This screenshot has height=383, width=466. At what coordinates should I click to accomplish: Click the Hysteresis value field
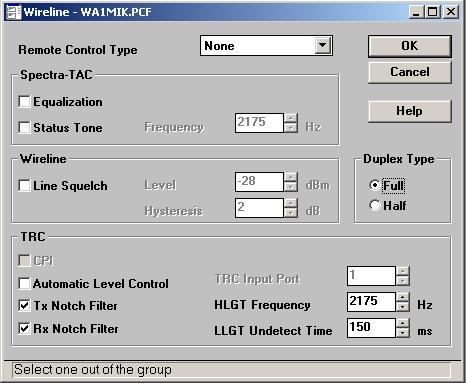coord(259,208)
